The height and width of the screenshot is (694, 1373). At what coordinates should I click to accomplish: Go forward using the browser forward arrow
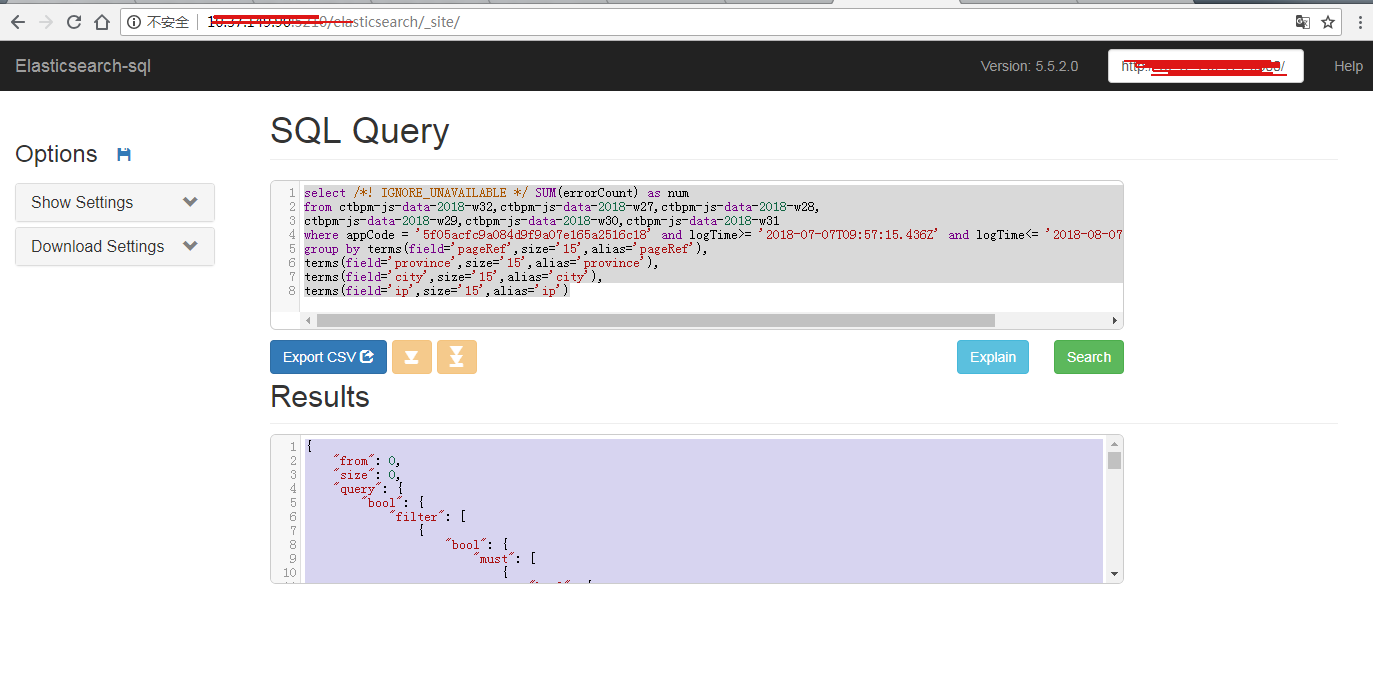[46, 22]
